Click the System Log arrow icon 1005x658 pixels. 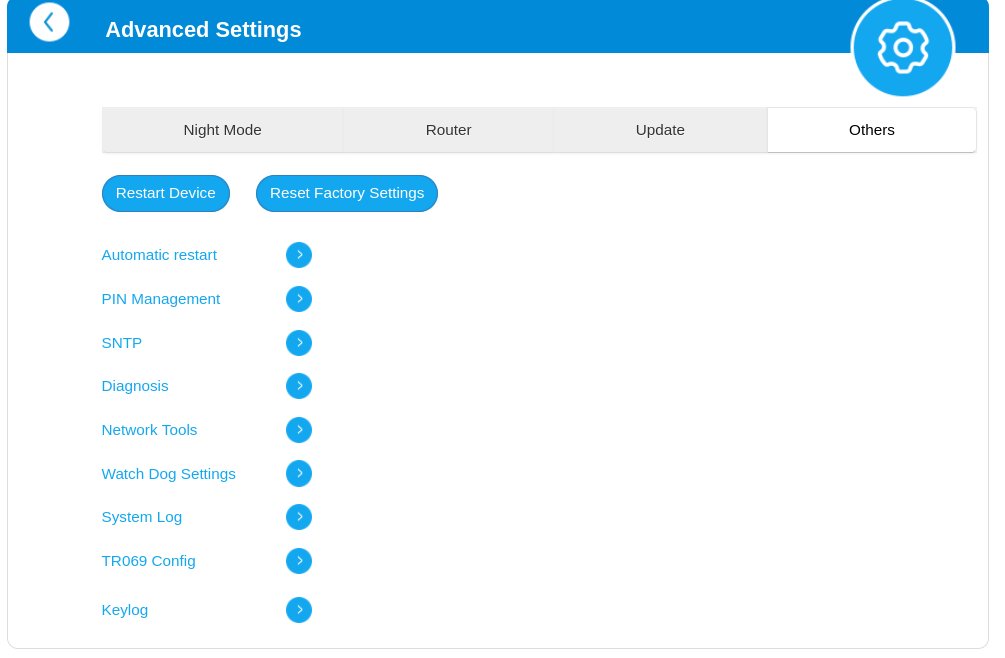(x=299, y=517)
